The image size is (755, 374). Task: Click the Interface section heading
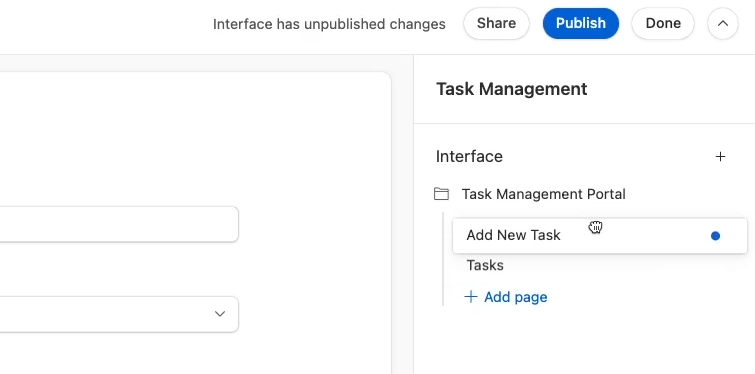[469, 156]
